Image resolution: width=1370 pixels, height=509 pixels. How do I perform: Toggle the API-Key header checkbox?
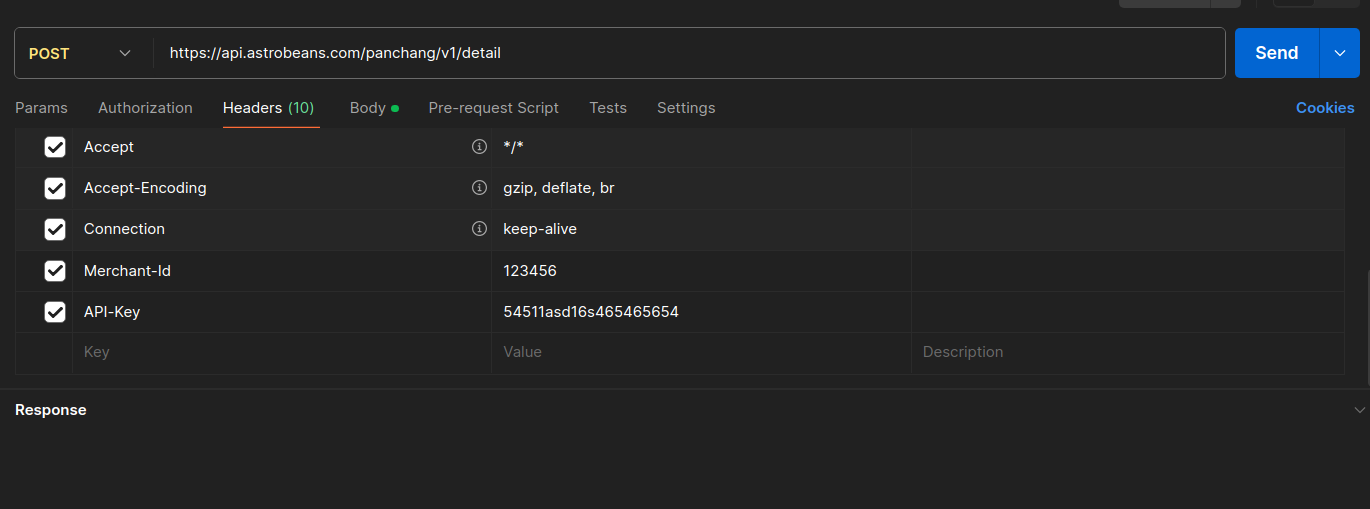[55, 312]
